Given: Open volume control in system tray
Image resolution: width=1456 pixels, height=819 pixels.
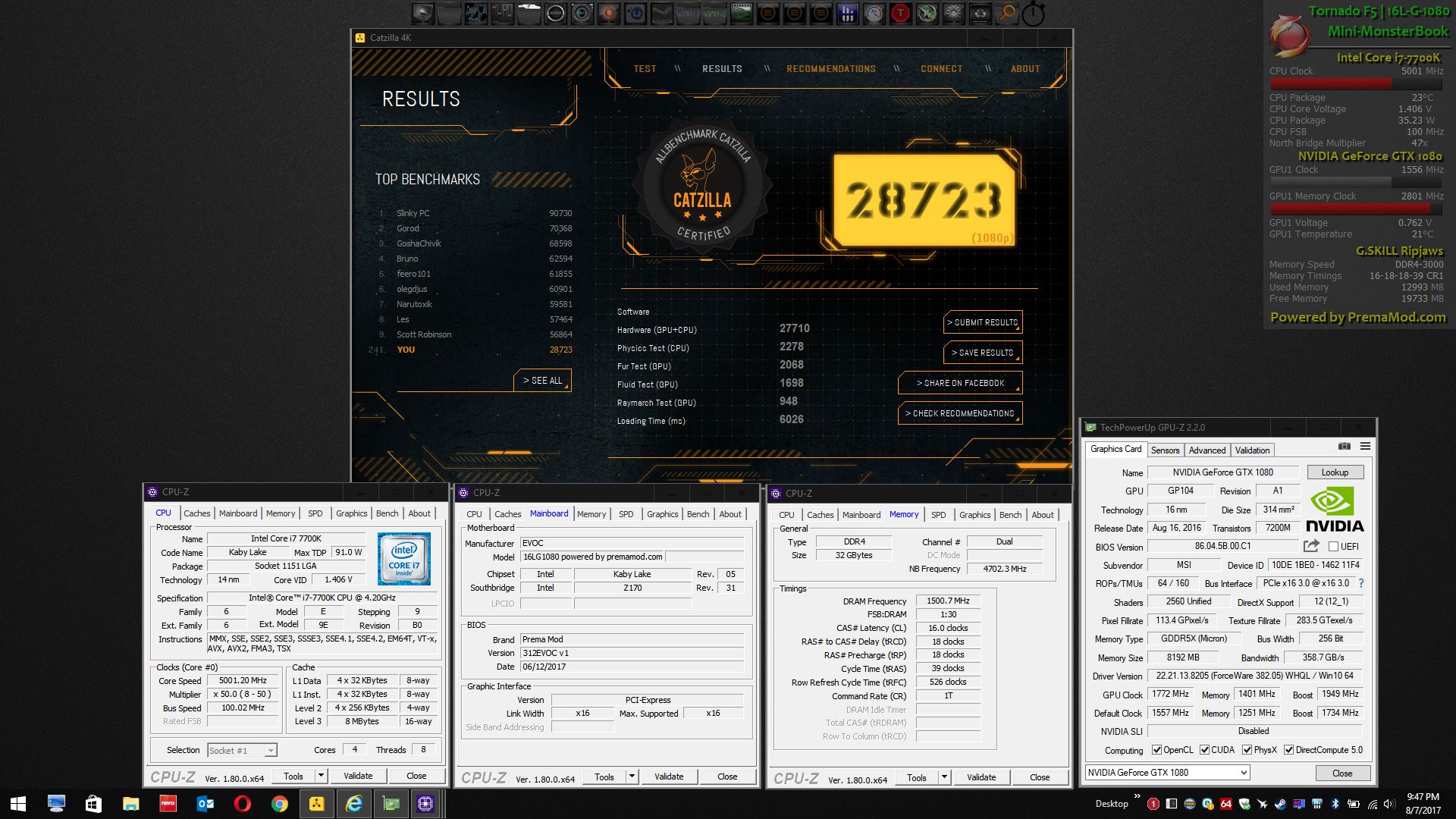Looking at the screenshot, I should [1389, 804].
